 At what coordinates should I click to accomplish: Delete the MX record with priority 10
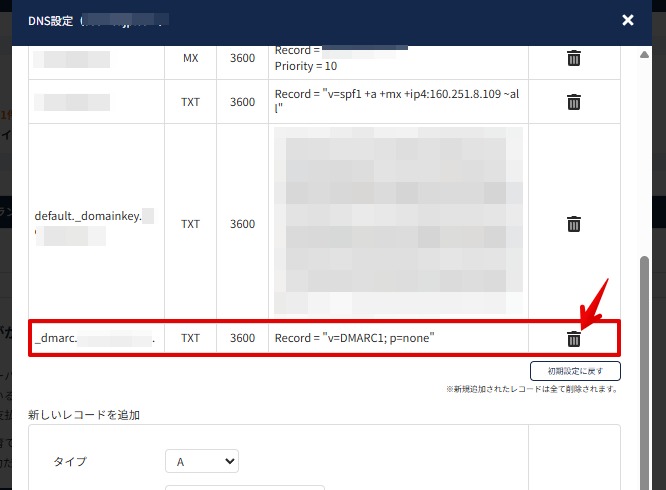(574, 59)
